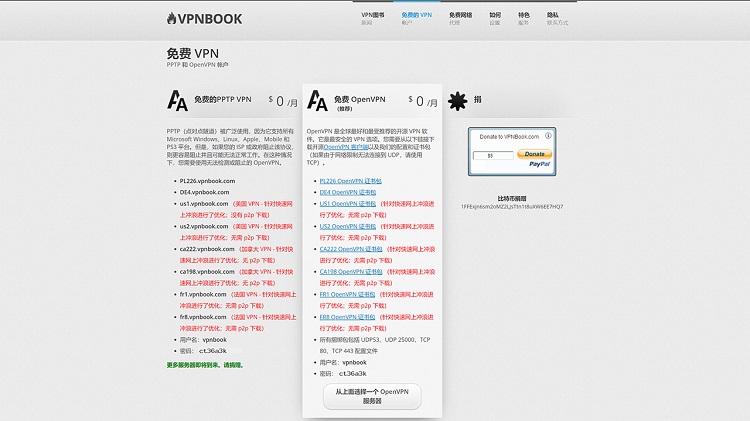Click the DE4.vpnbook.com server entry
Screen dimensions: 750x421
click(x=204, y=192)
